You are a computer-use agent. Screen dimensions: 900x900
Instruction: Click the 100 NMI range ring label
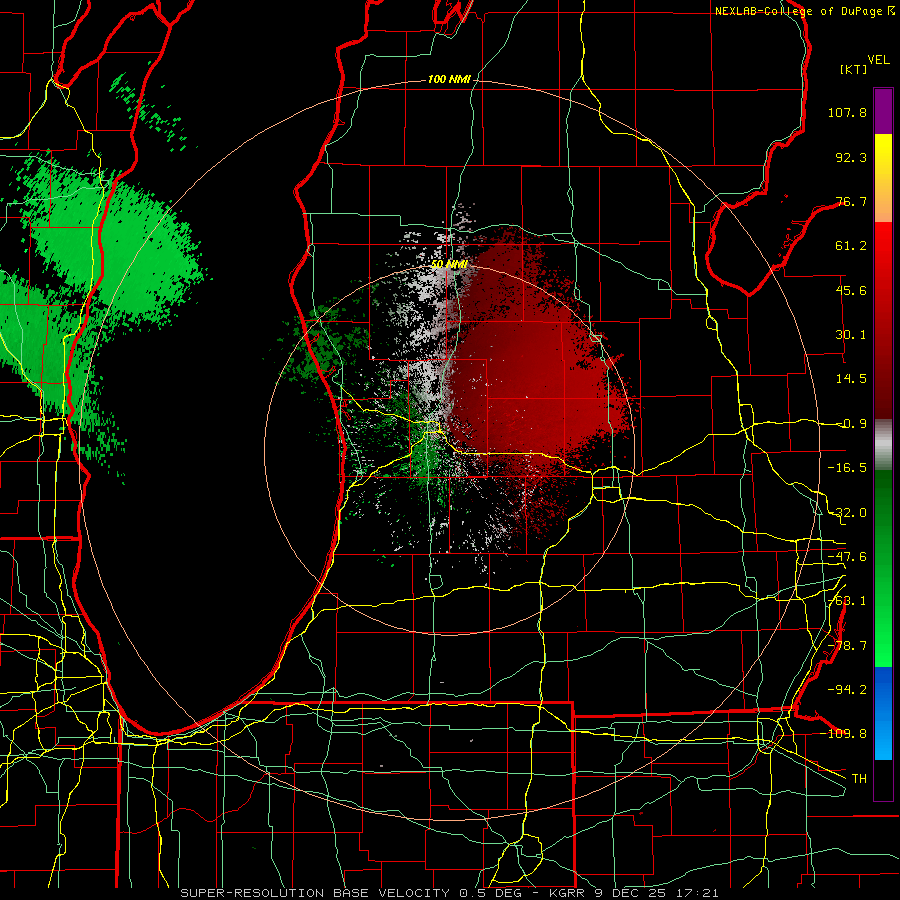pyautogui.click(x=449, y=79)
